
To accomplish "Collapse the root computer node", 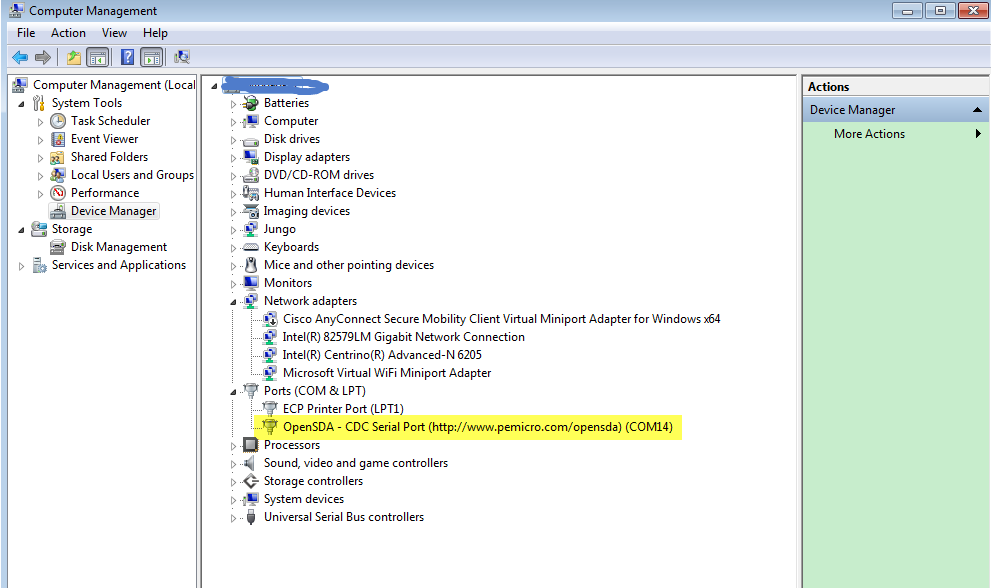I will click(x=214, y=86).
